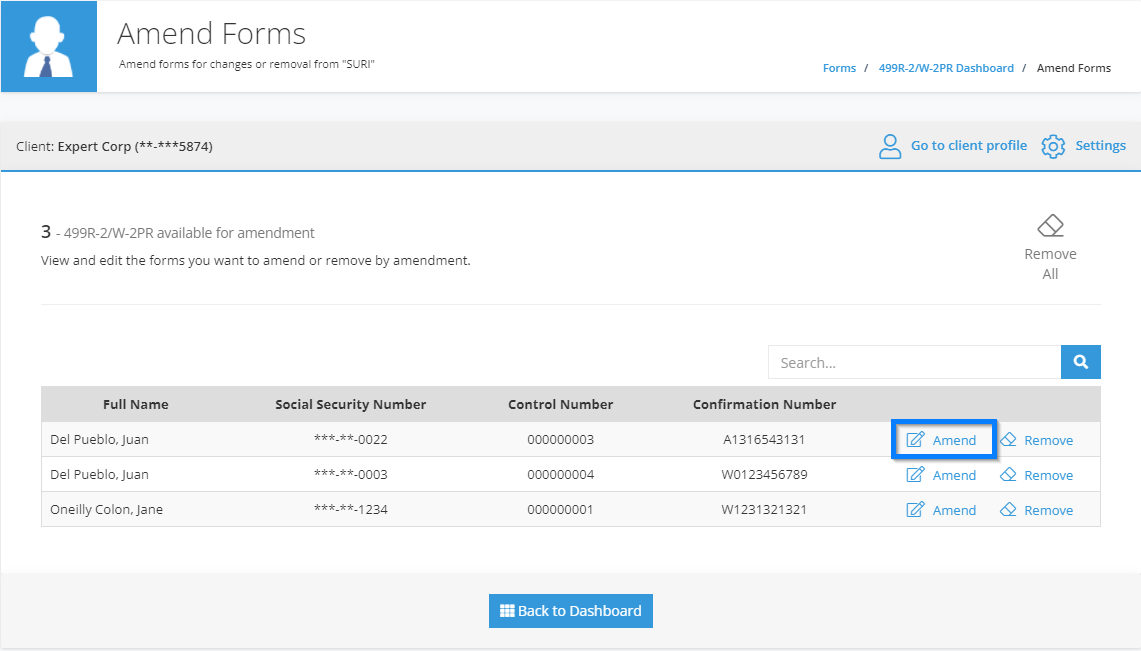Screen dimensions: 1141x651
Task: Click grid icon on Back to Dashboard button
Action: click(x=507, y=611)
